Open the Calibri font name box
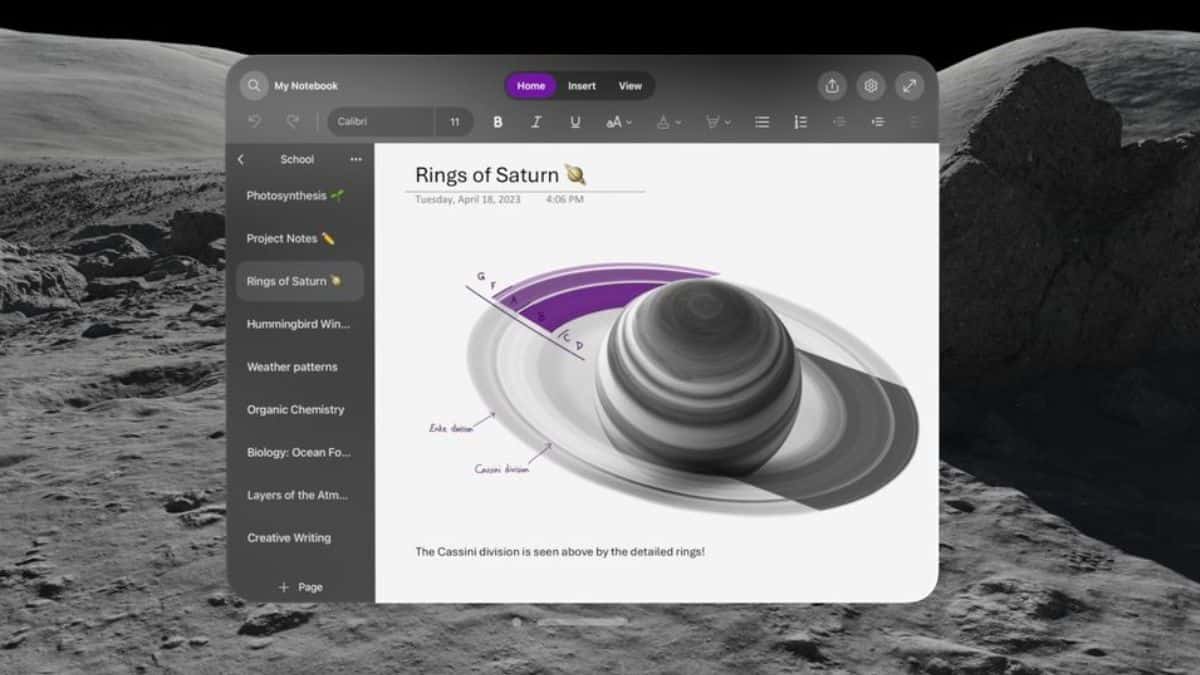 380,122
